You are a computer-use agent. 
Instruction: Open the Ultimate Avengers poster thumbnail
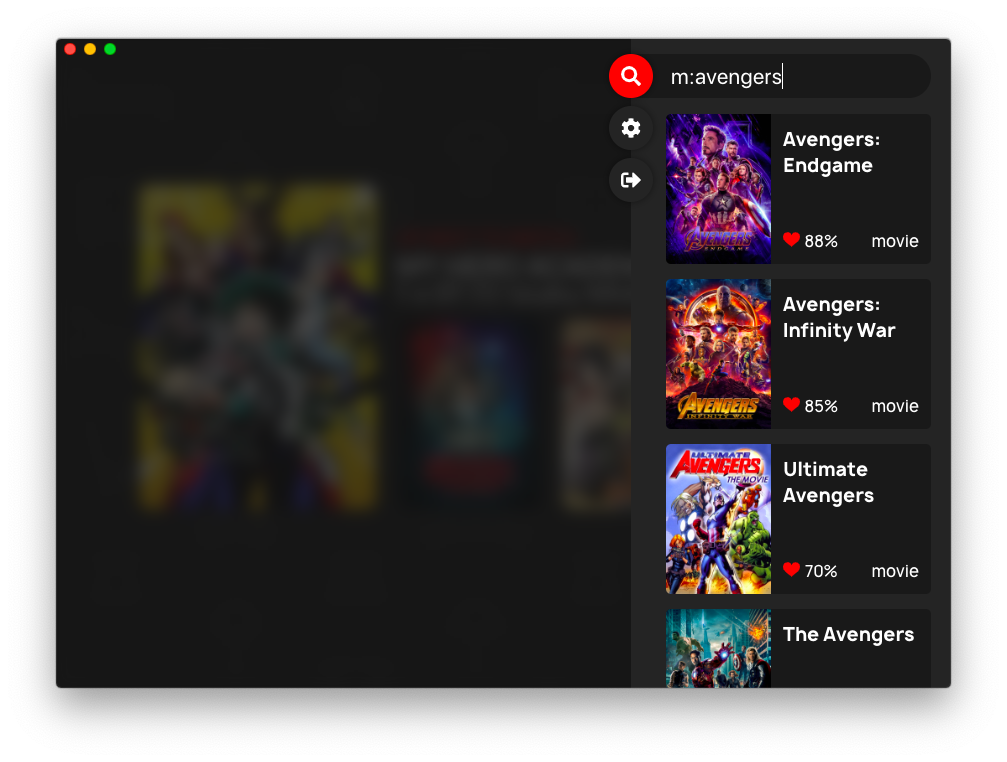point(718,519)
